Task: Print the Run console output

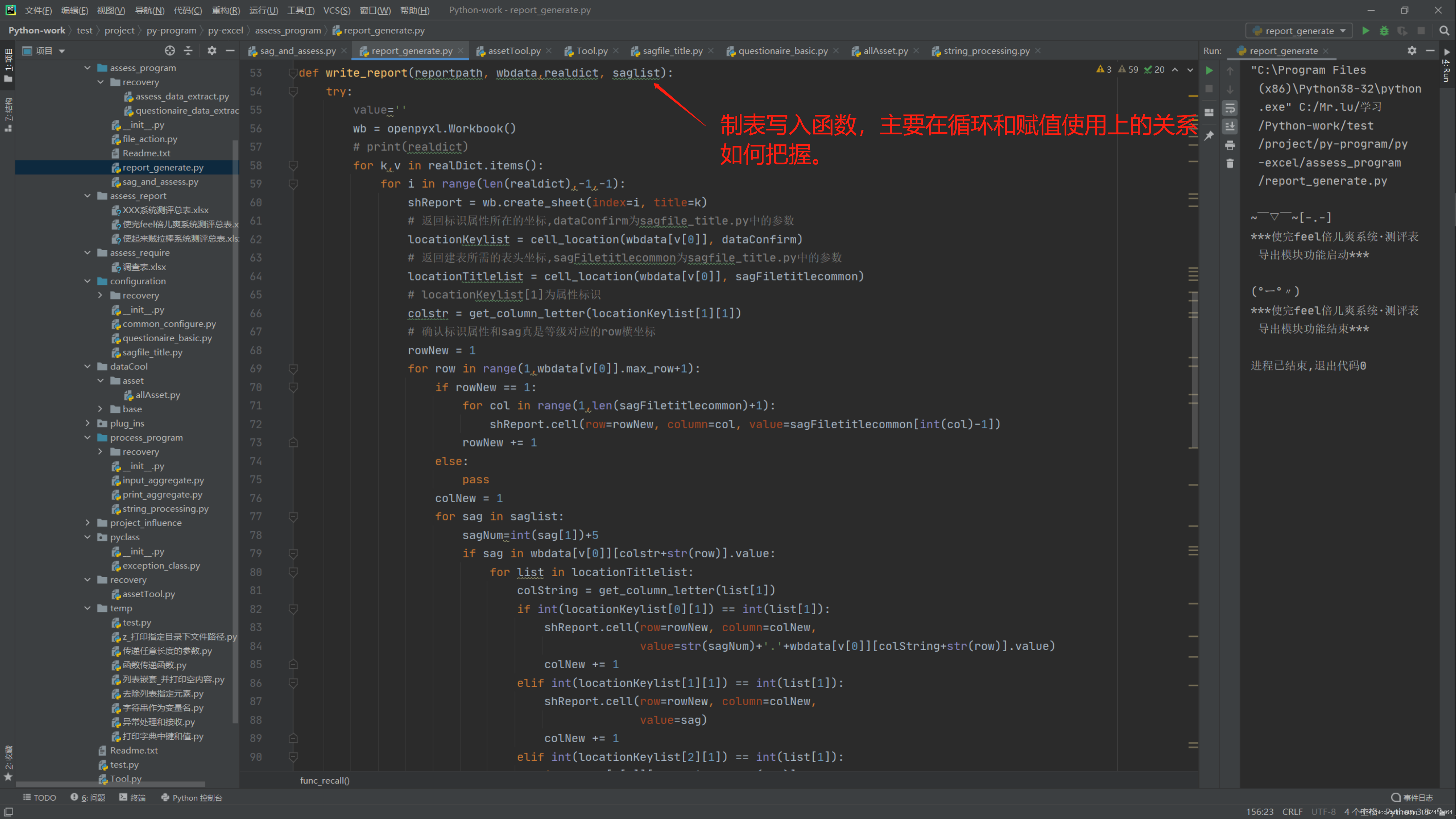Action: (x=1230, y=145)
